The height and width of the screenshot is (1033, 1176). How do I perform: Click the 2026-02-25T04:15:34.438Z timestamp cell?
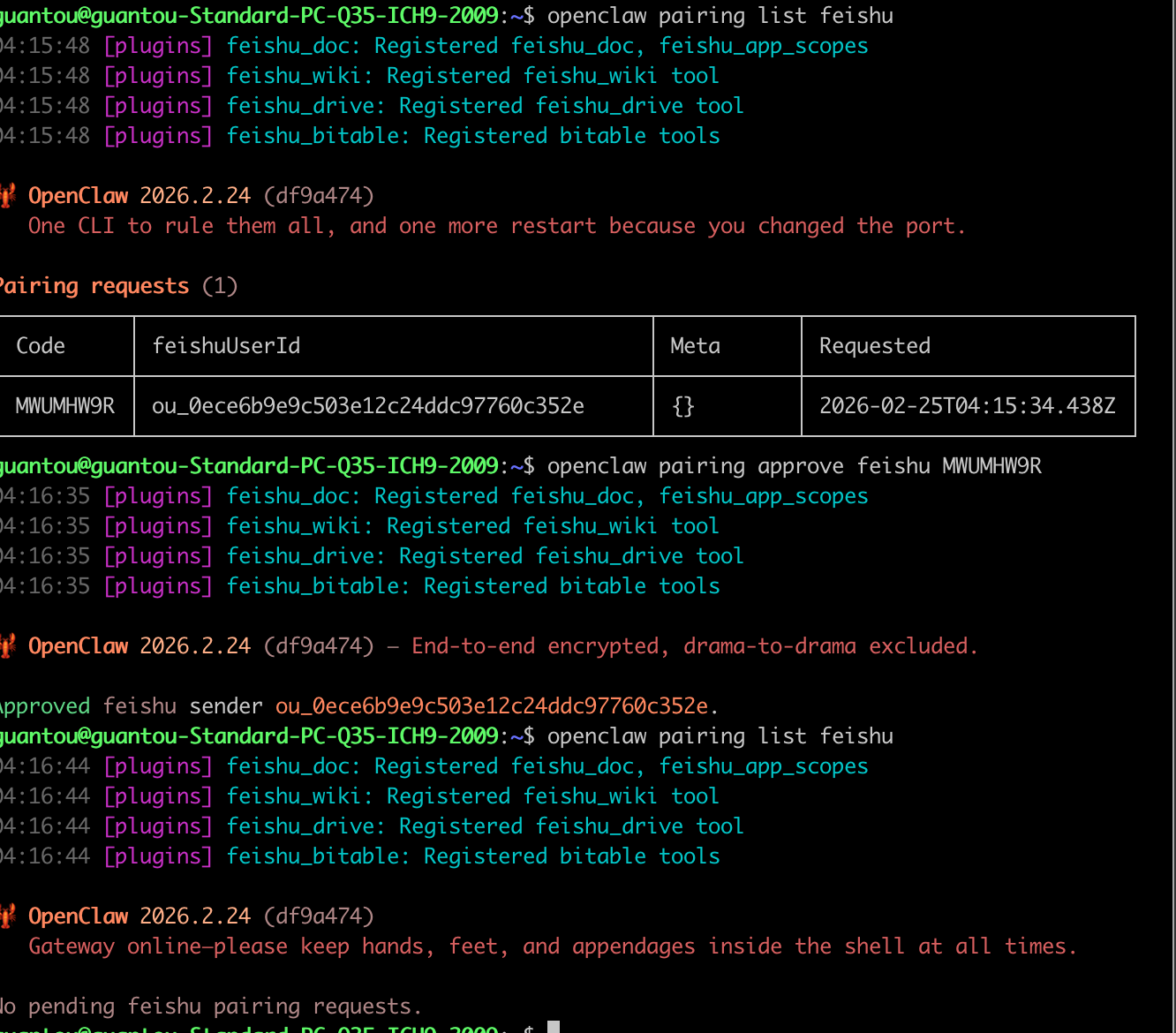pos(967,405)
